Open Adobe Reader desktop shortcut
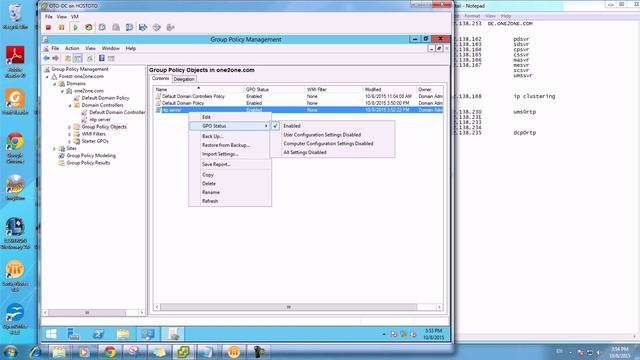Viewport: 640px width, 360px height. [x=15, y=61]
